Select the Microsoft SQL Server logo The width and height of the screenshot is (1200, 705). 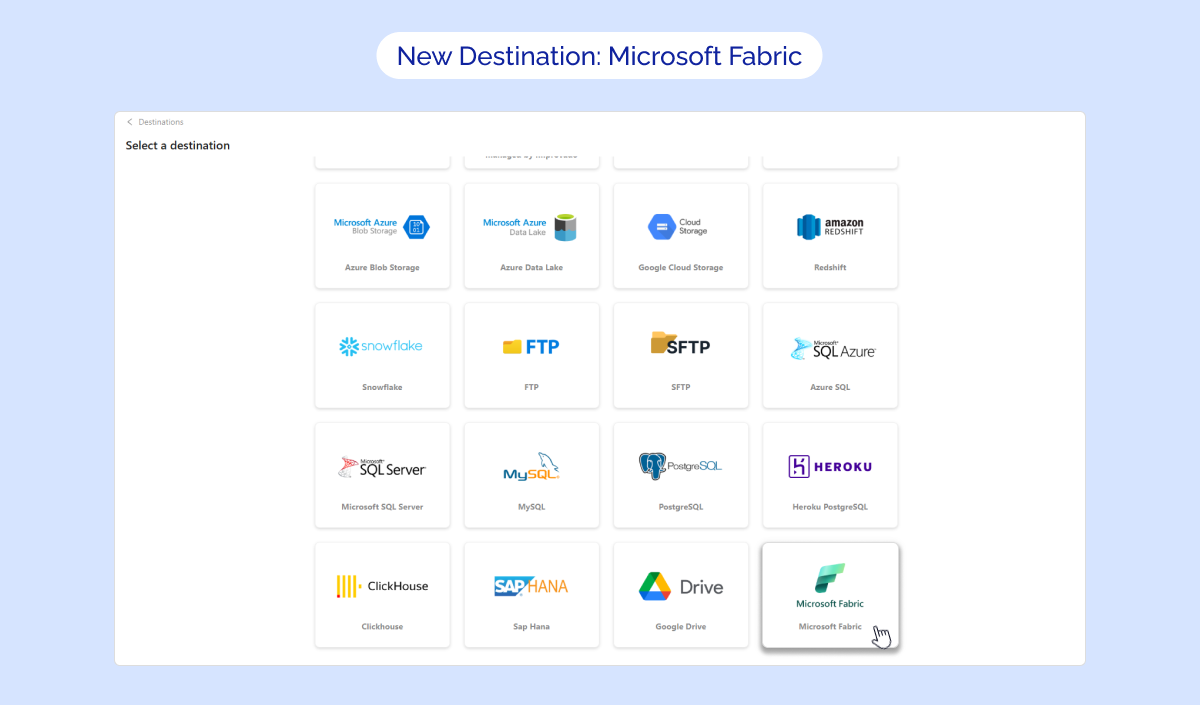coord(382,467)
